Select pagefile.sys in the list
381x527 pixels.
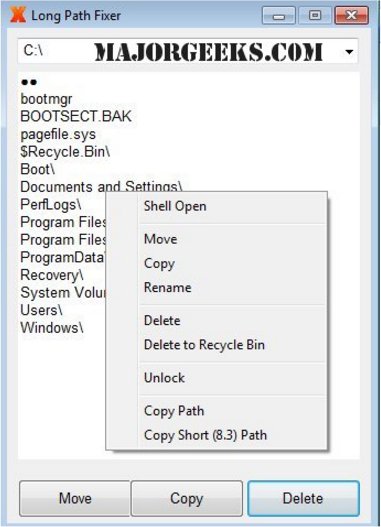click(x=58, y=134)
